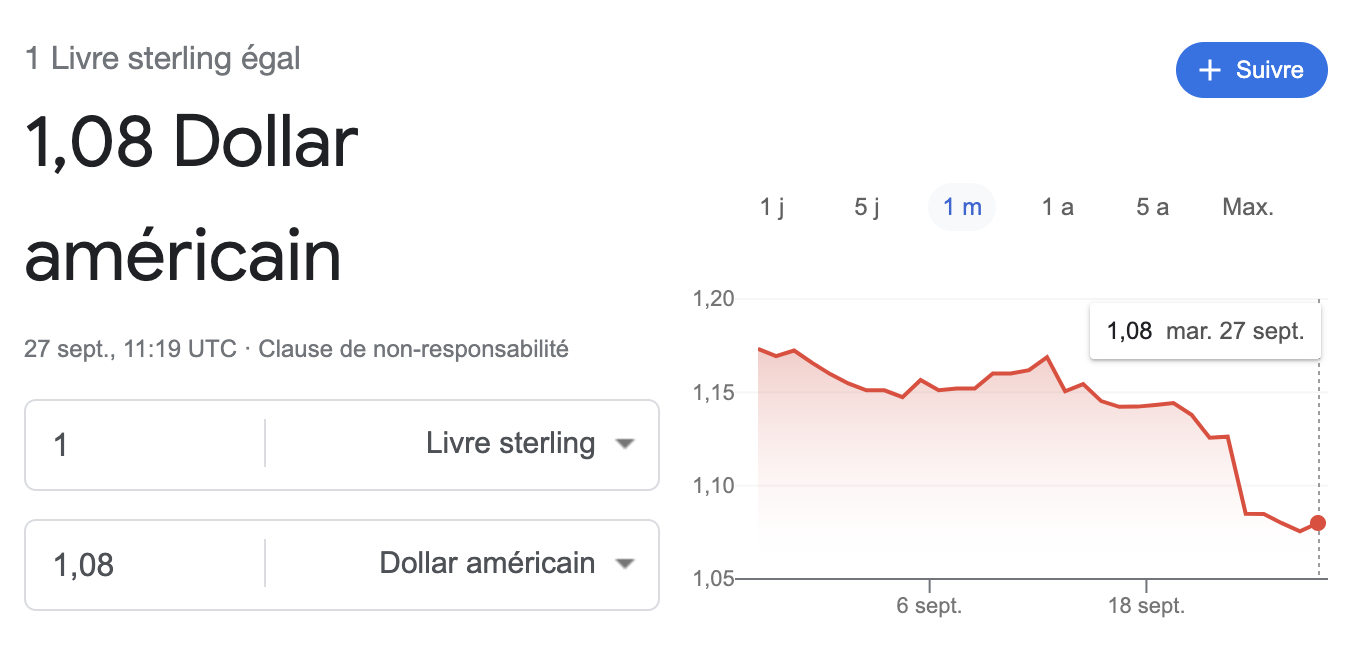This screenshot has height=656, width=1362.
Task: Click the arrow beside Dollar américain
Action: coord(625,564)
